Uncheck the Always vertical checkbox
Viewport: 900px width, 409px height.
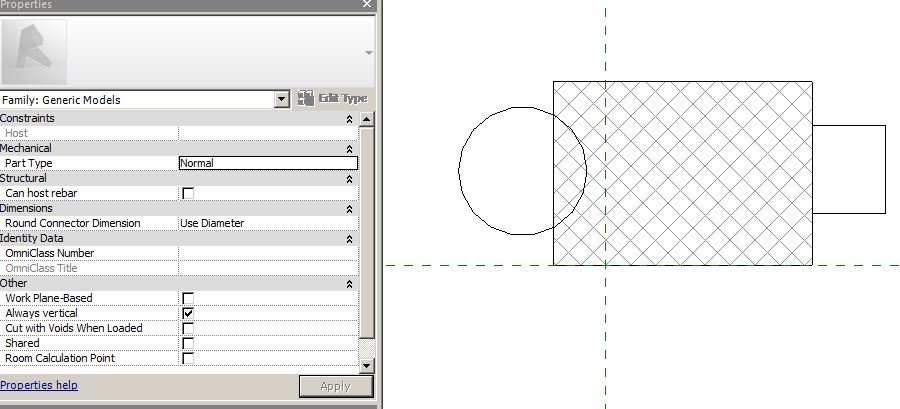point(188,313)
